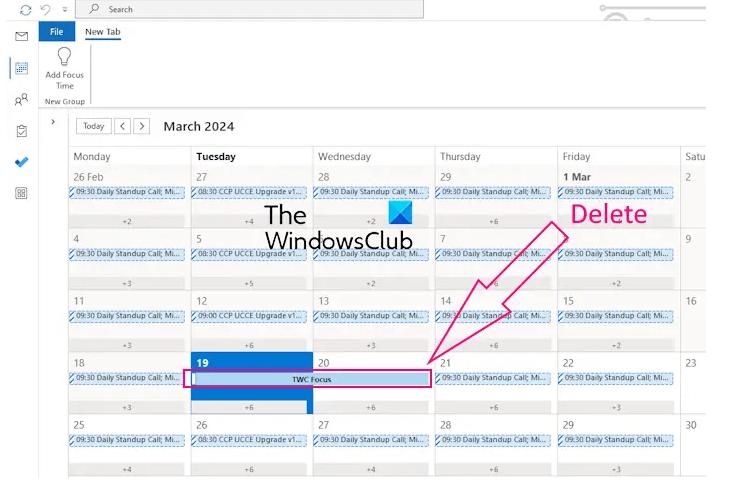
Task: Click the Search input field
Action: coord(249,9)
